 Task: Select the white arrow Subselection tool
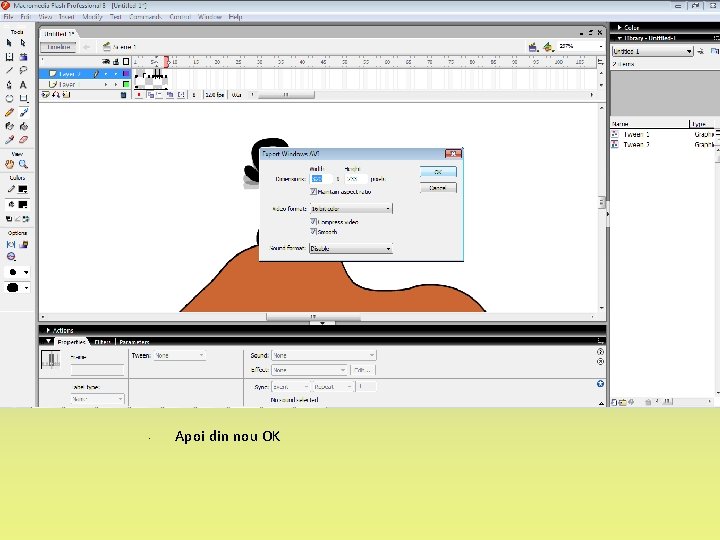click(23, 43)
